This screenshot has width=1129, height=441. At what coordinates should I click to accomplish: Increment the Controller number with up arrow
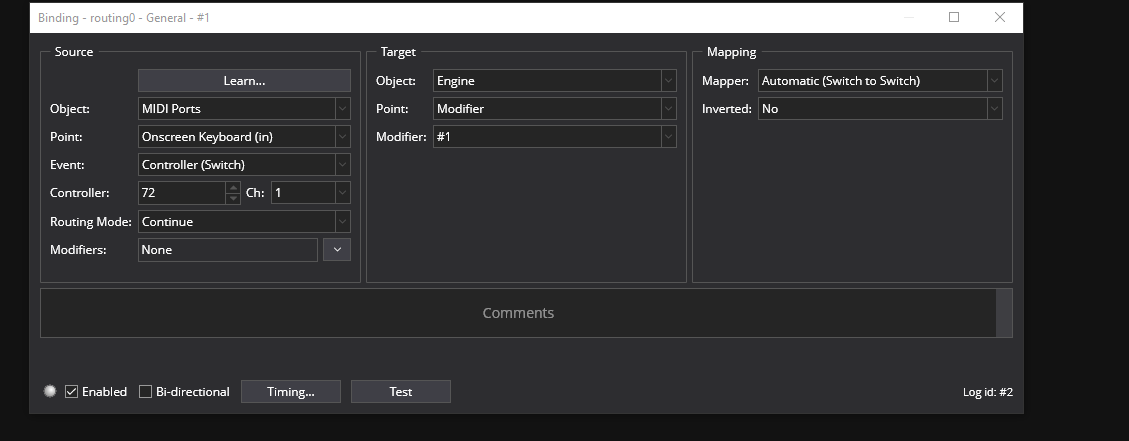[234, 187]
